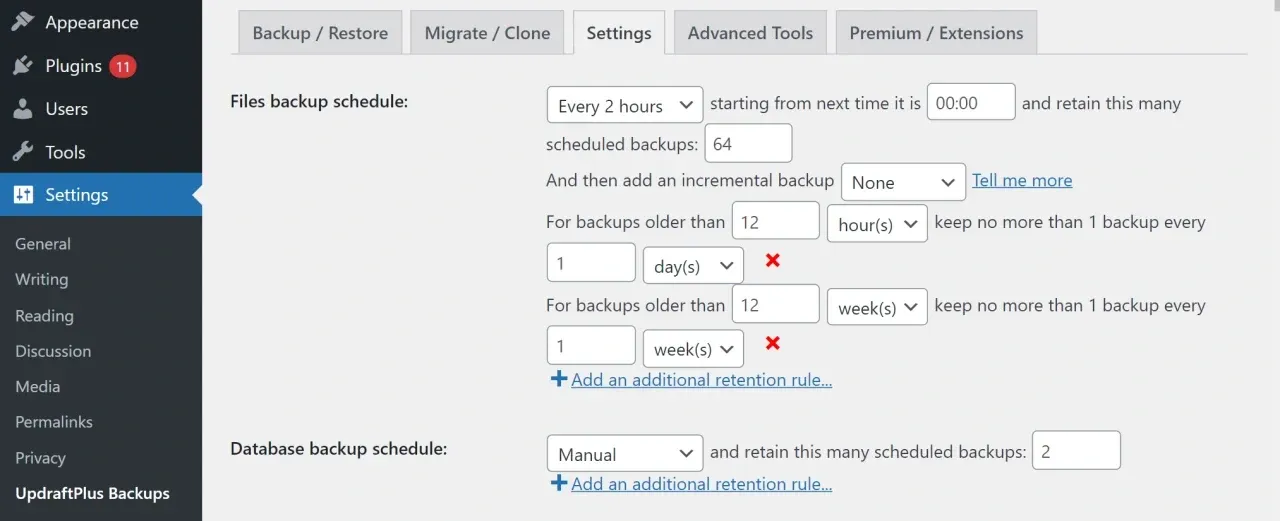Screen dimensions: 1280x521
Task: Click the Appearance paintbrush icon
Action: [22, 22]
